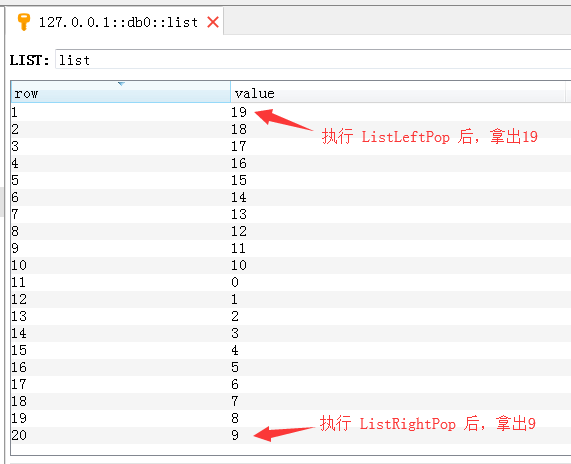
Task: Select the row with value 15
Action: click(291, 180)
